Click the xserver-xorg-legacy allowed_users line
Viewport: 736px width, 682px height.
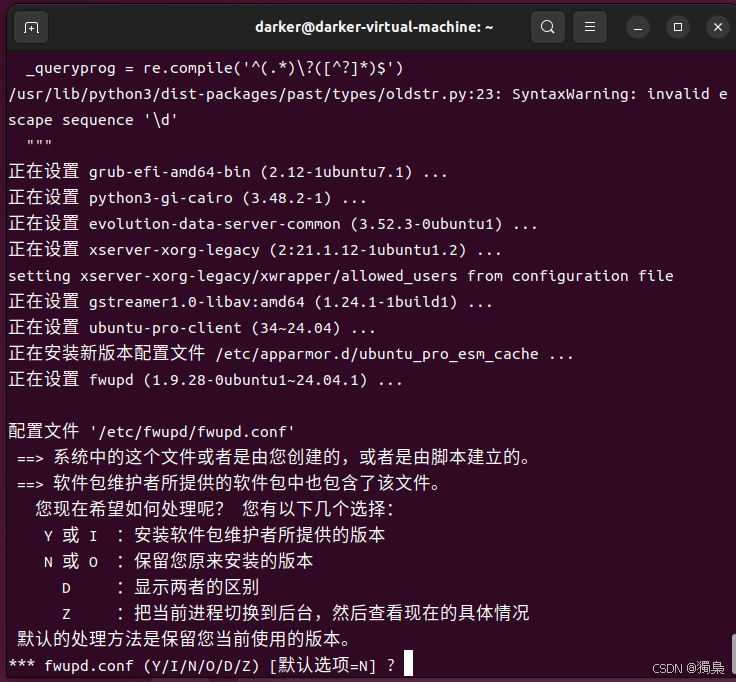pos(341,276)
